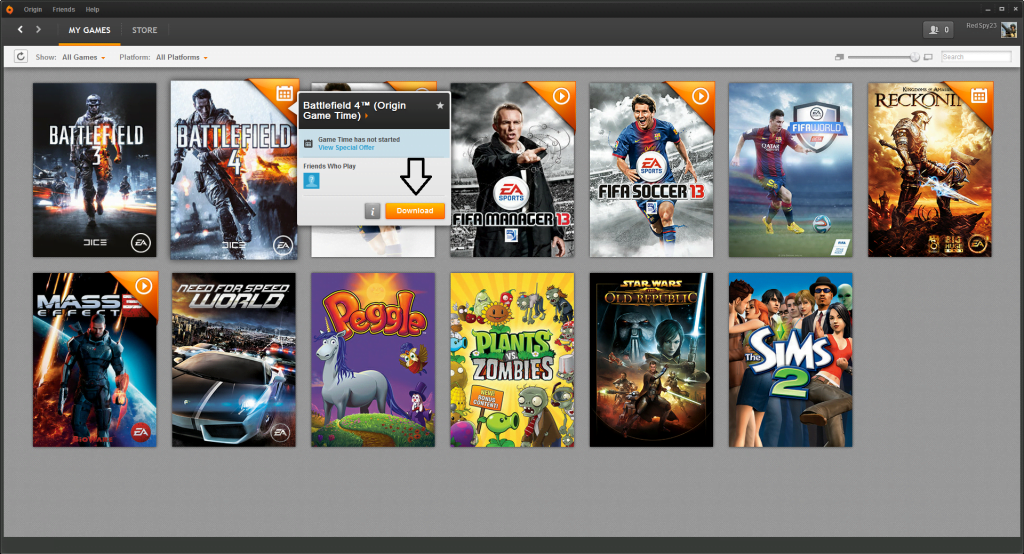The image size is (1024, 554).
Task: Select the Peggle game tile
Action: 373,360
